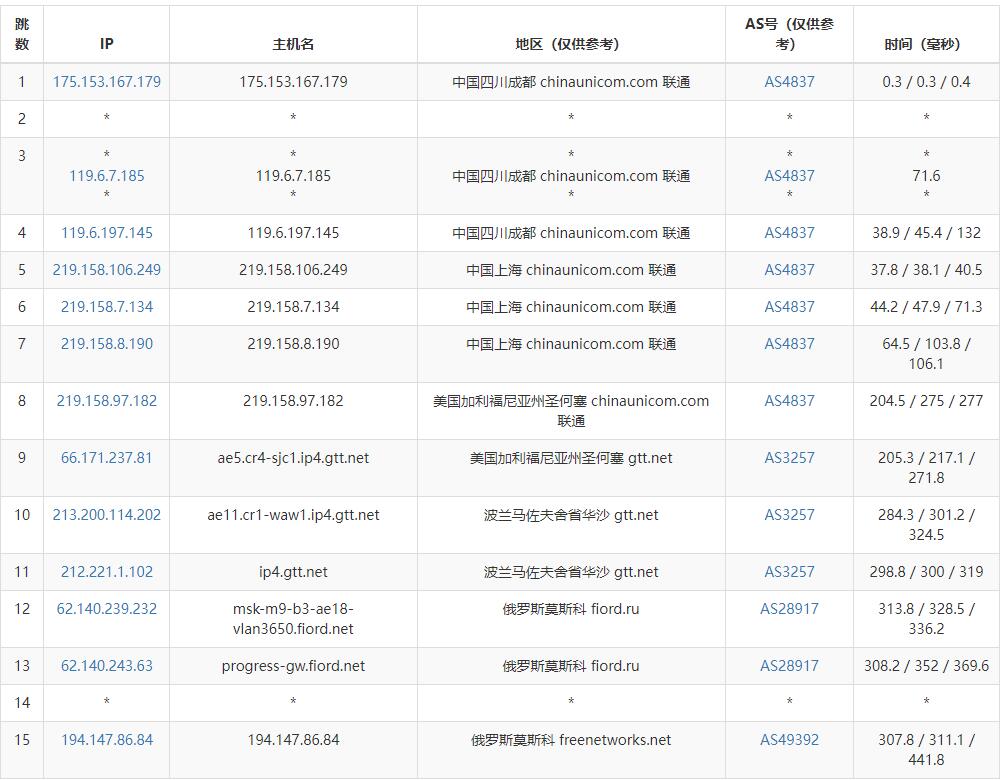Viewport: 1001px width, 780px height.
Task: Click the 主机名 column header
Action: [x=293, y=43]
